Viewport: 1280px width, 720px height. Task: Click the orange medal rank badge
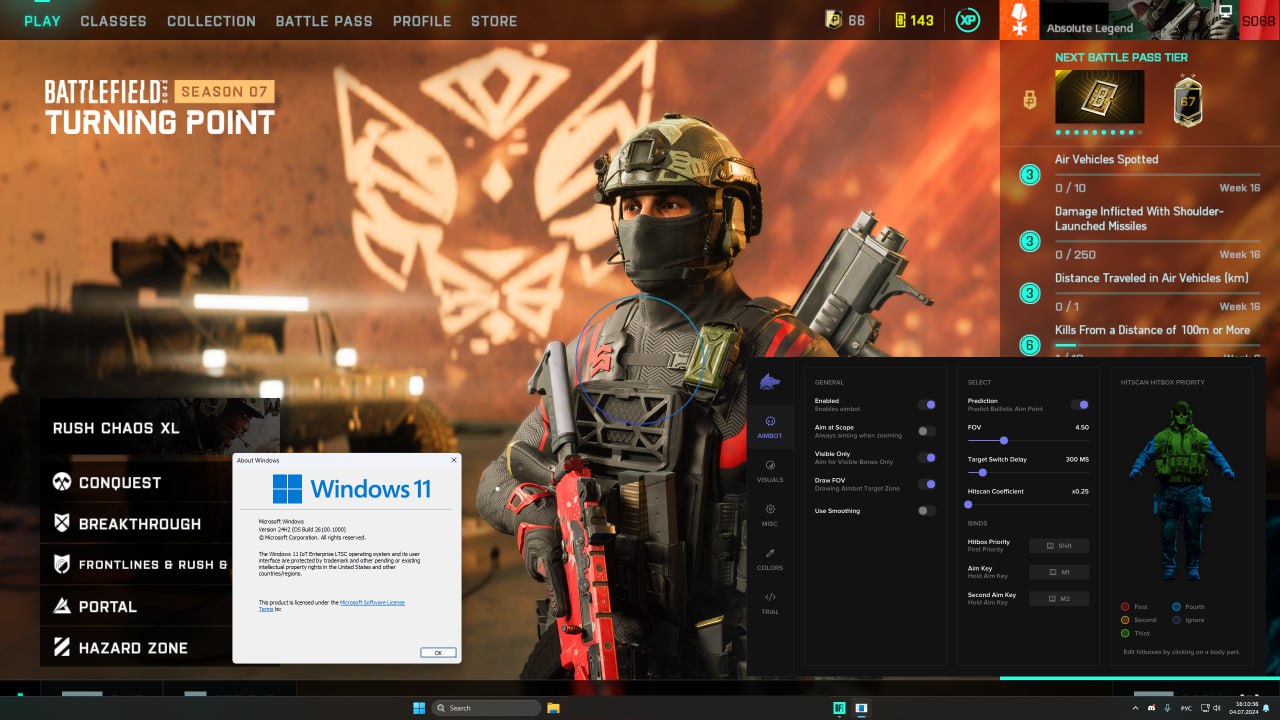click(x=1019, y=20)
